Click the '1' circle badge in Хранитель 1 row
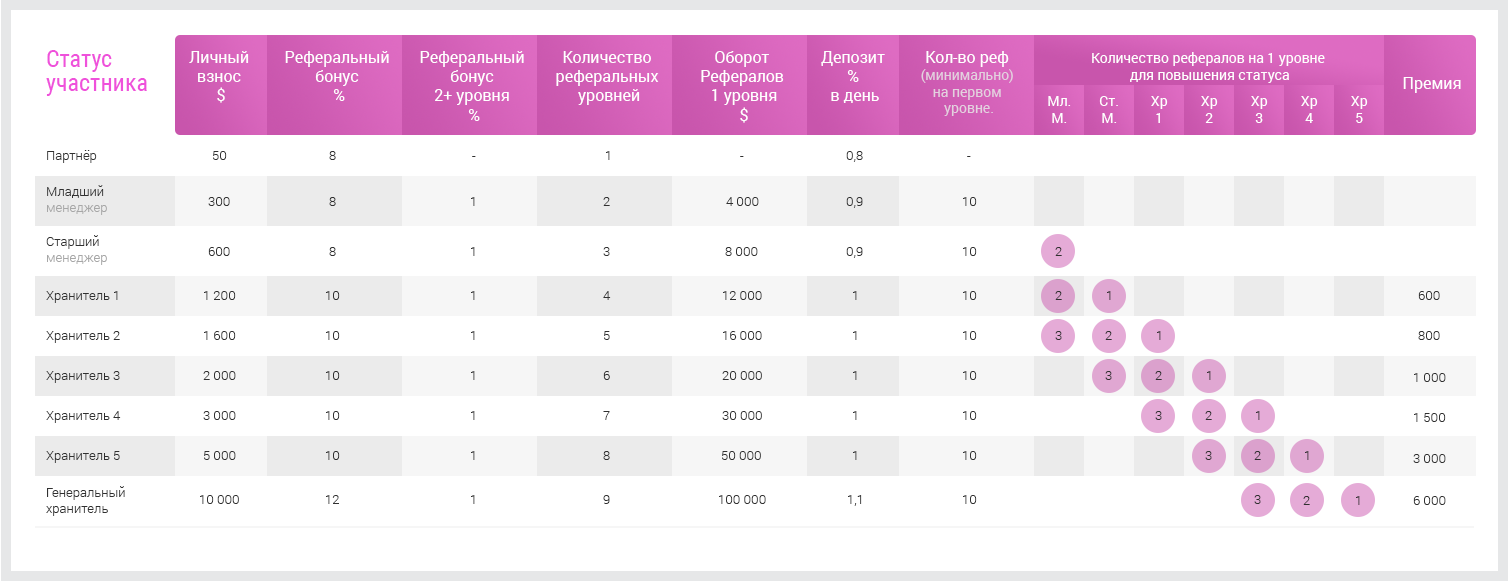This screenshot has width=1510, height=581. click(1109, 295)
